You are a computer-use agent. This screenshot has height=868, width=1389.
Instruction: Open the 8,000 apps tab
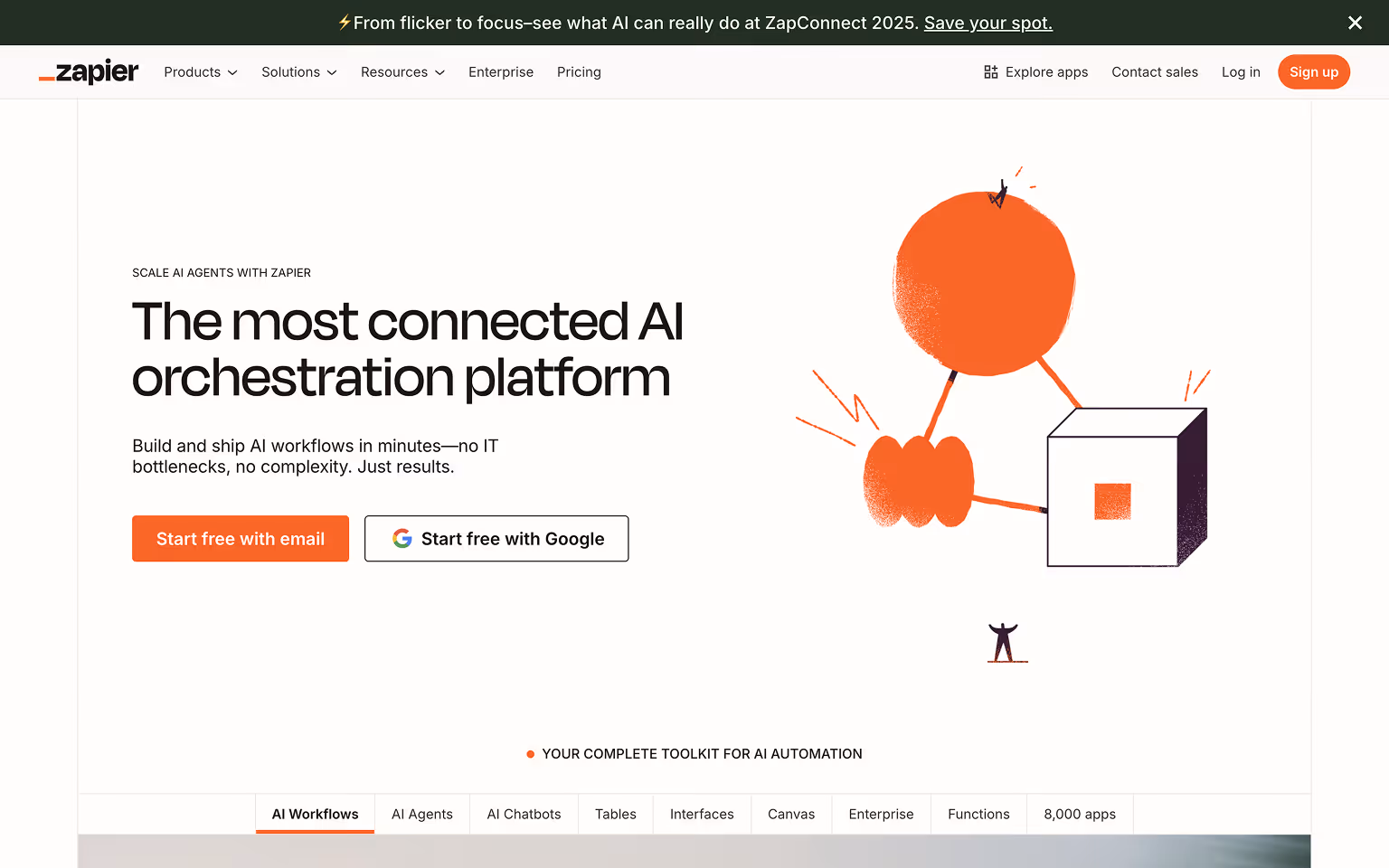(1079, 814)
